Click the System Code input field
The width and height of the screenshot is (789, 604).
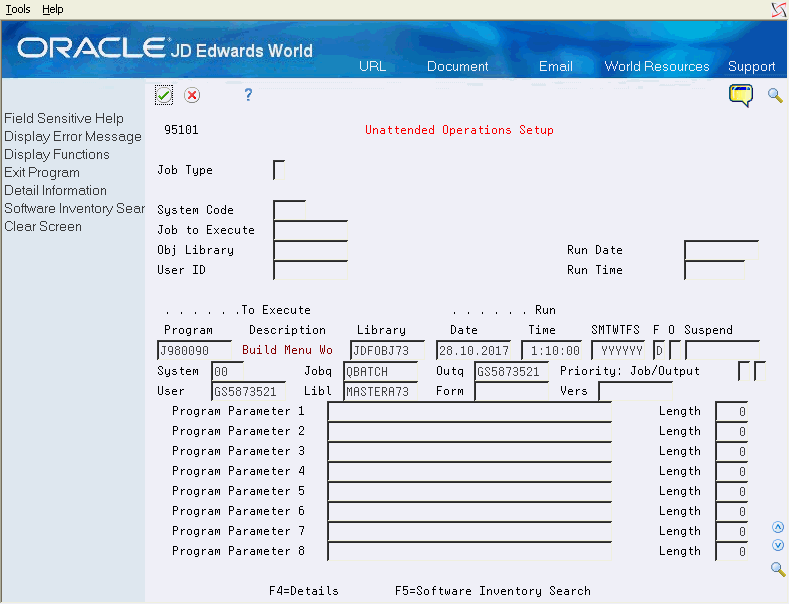tap(289, 210)
